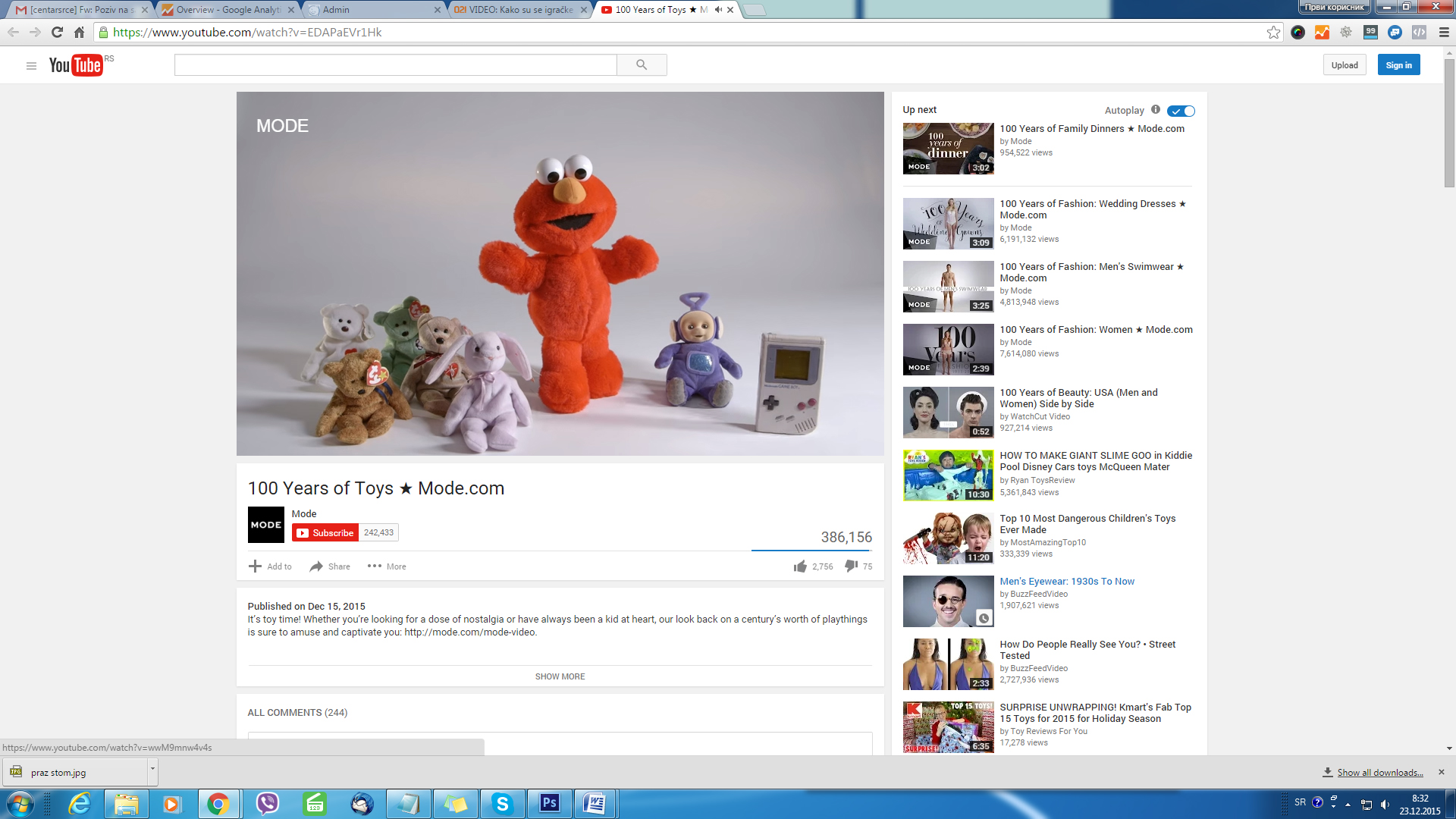Click the Share arrow icon
Image resolution: width=1456 pixels, height=819 pixels.
(x=316, y=566)
